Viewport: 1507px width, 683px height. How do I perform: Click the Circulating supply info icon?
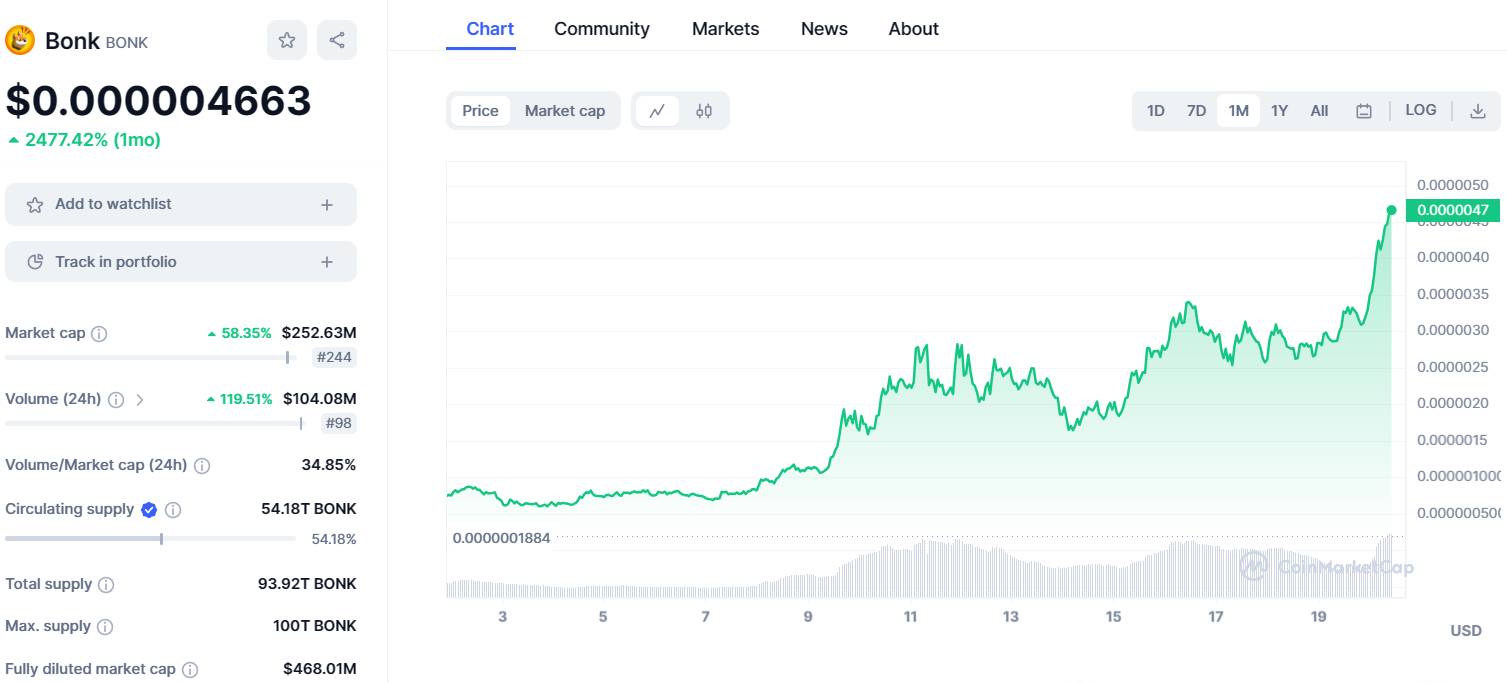173,510
